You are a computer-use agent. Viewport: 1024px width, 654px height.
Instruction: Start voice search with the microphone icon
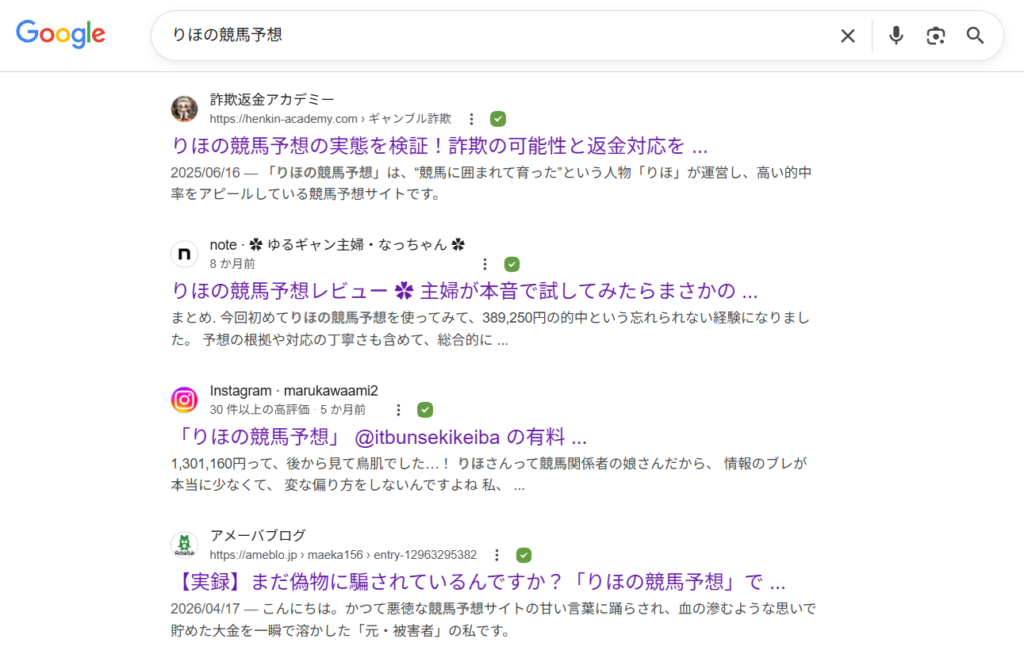pos(896,35)
